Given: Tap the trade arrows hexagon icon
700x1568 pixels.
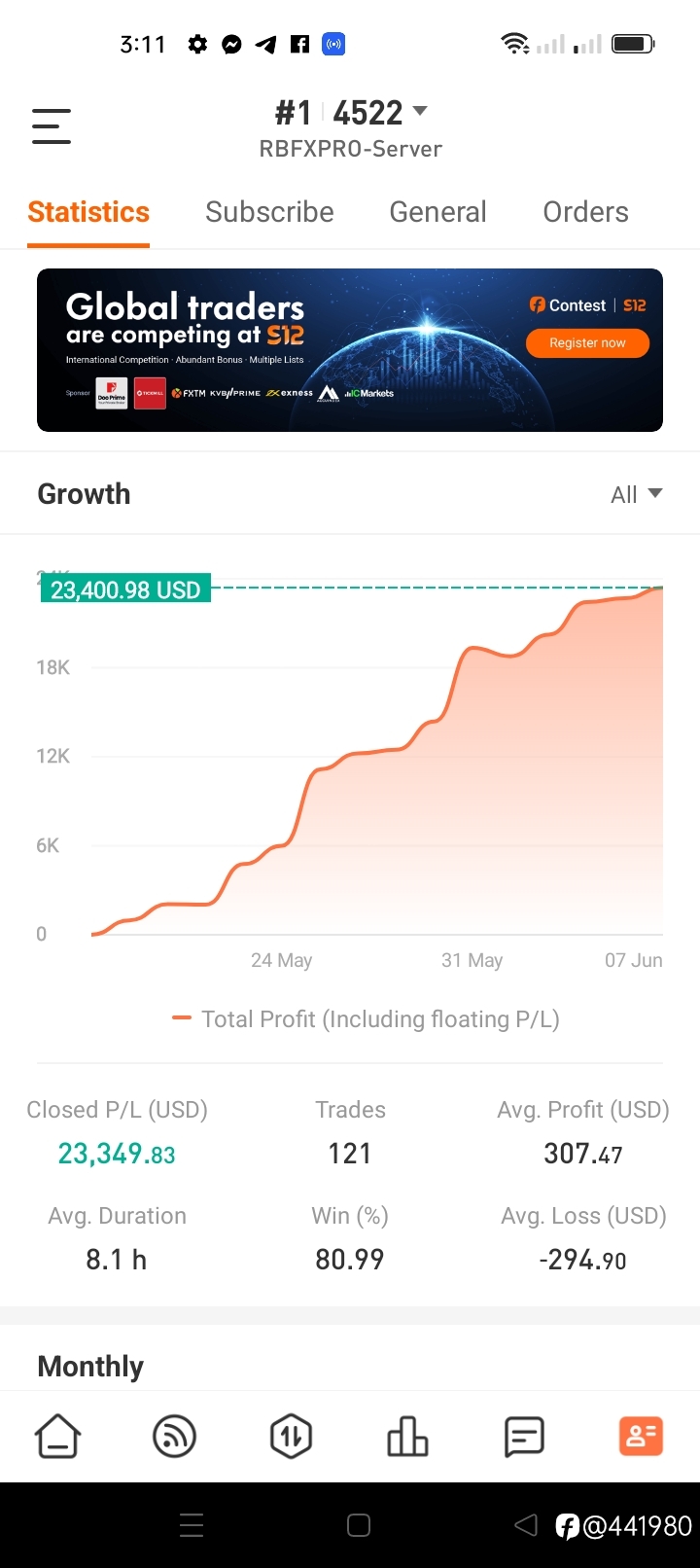Looking at the screenshot, I should [x=291, y=1436].
